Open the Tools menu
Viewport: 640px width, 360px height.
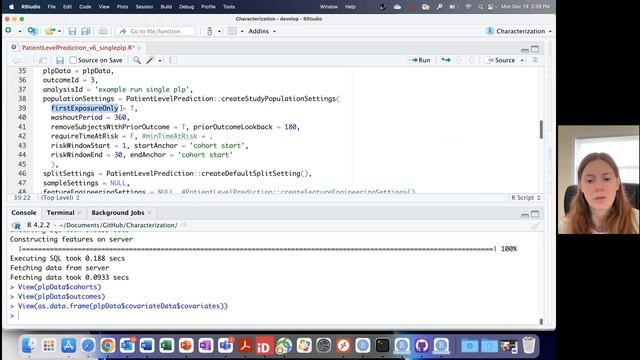(229, 7)
